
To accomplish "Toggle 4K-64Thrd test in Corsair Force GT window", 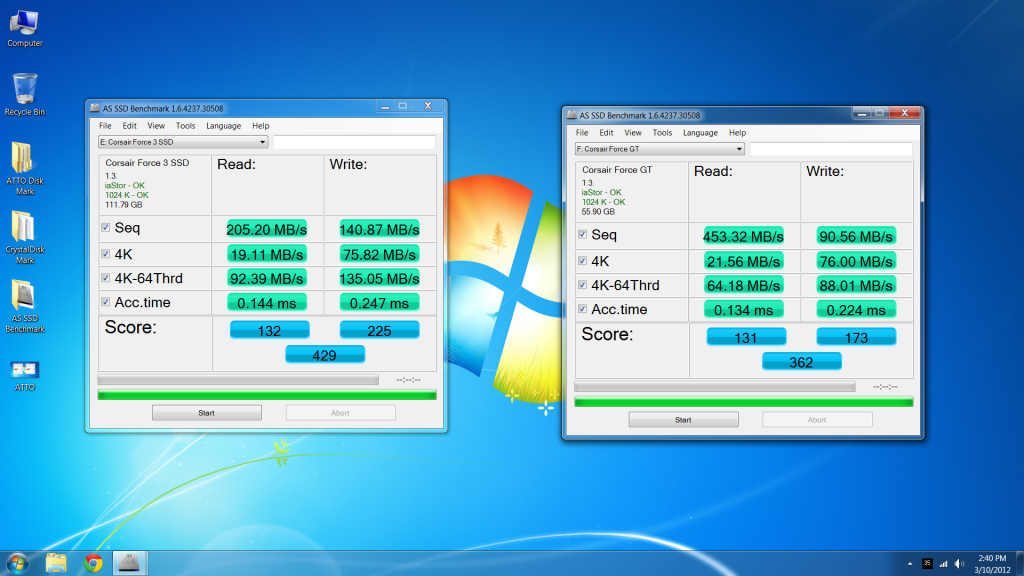I will (x=582, y=285).
